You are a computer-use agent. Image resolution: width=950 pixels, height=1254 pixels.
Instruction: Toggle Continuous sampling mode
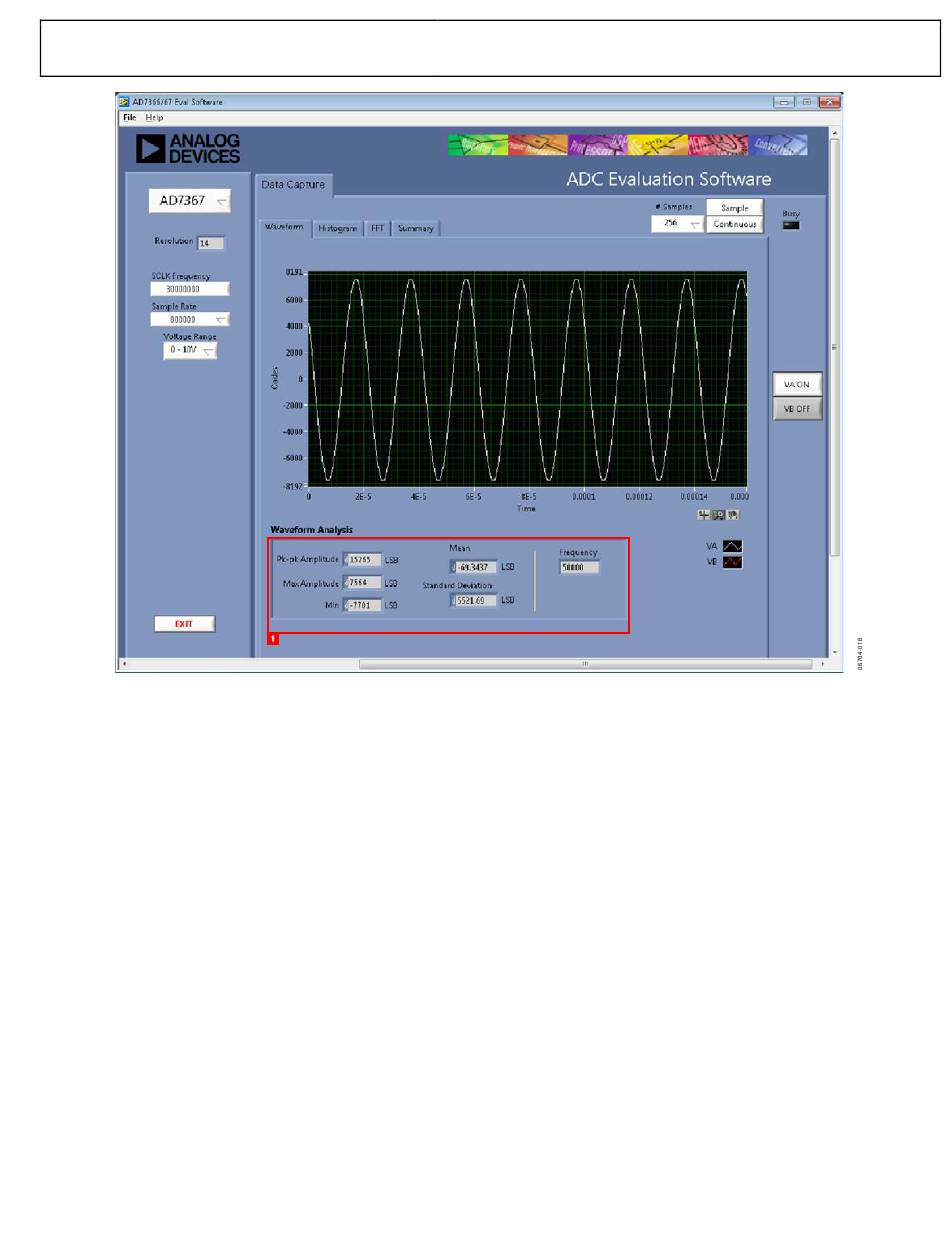coord(734,224)
